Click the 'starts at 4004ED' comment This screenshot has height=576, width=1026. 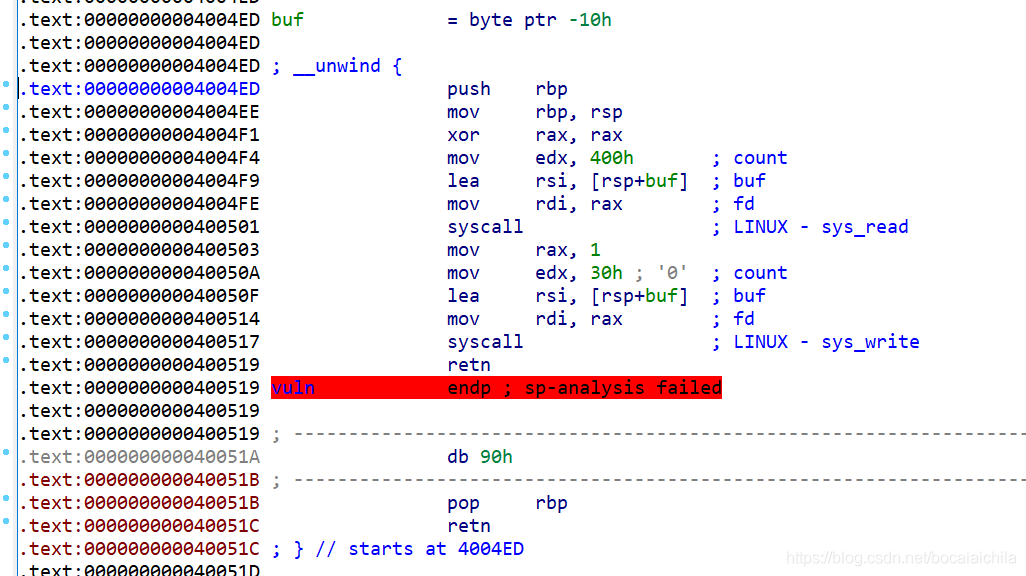[x=436, y=549]
